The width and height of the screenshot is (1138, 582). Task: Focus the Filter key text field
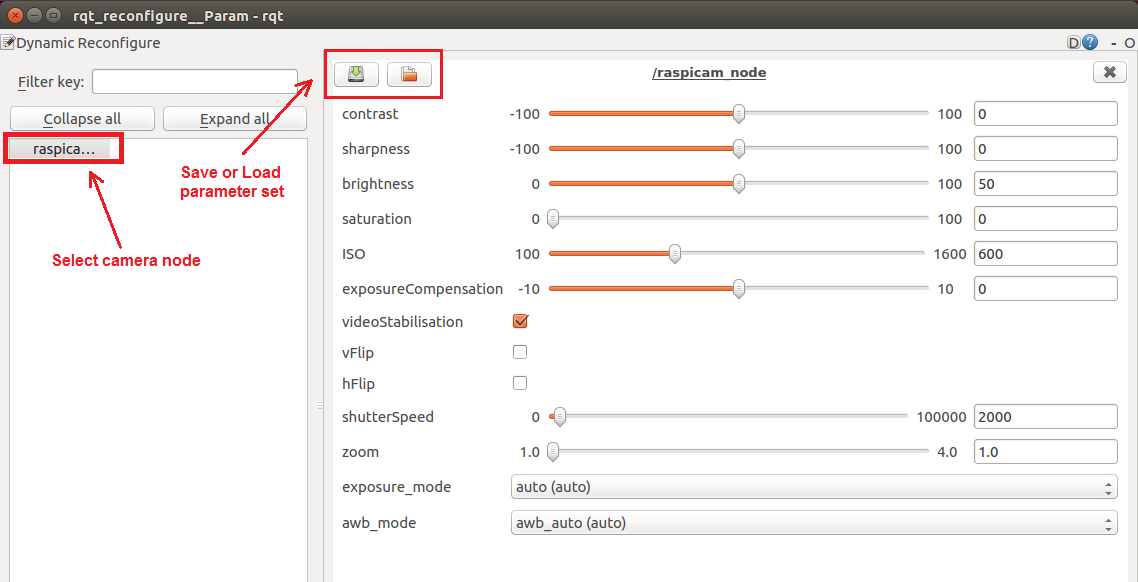tap(195, 82)
